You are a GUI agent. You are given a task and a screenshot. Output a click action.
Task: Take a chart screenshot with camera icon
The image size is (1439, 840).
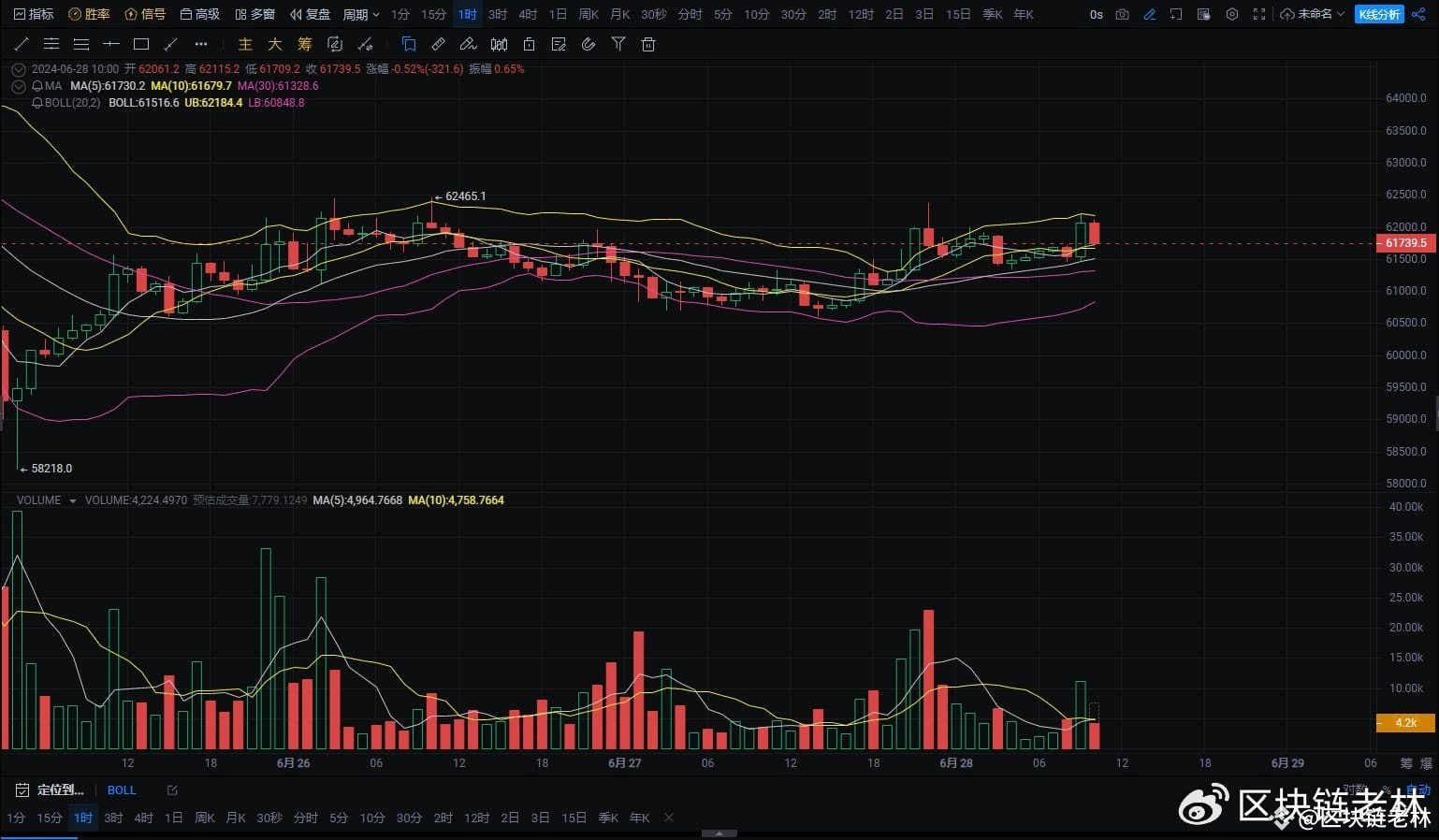coord(1123,14)
